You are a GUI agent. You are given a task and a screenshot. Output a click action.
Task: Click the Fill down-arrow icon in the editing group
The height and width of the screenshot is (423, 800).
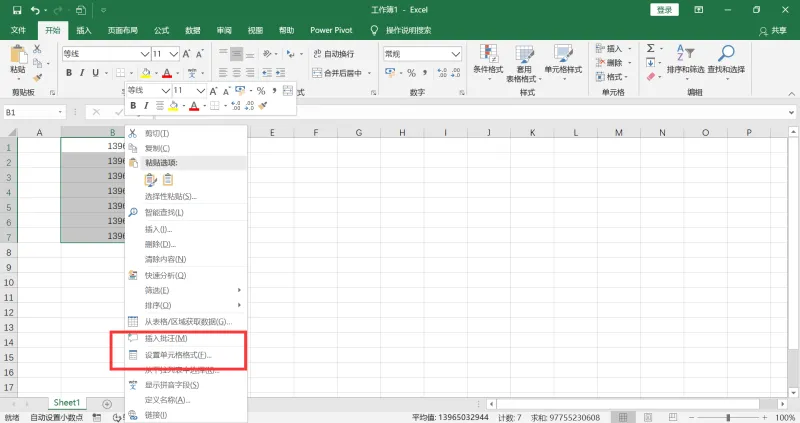[x=651, y=62]
